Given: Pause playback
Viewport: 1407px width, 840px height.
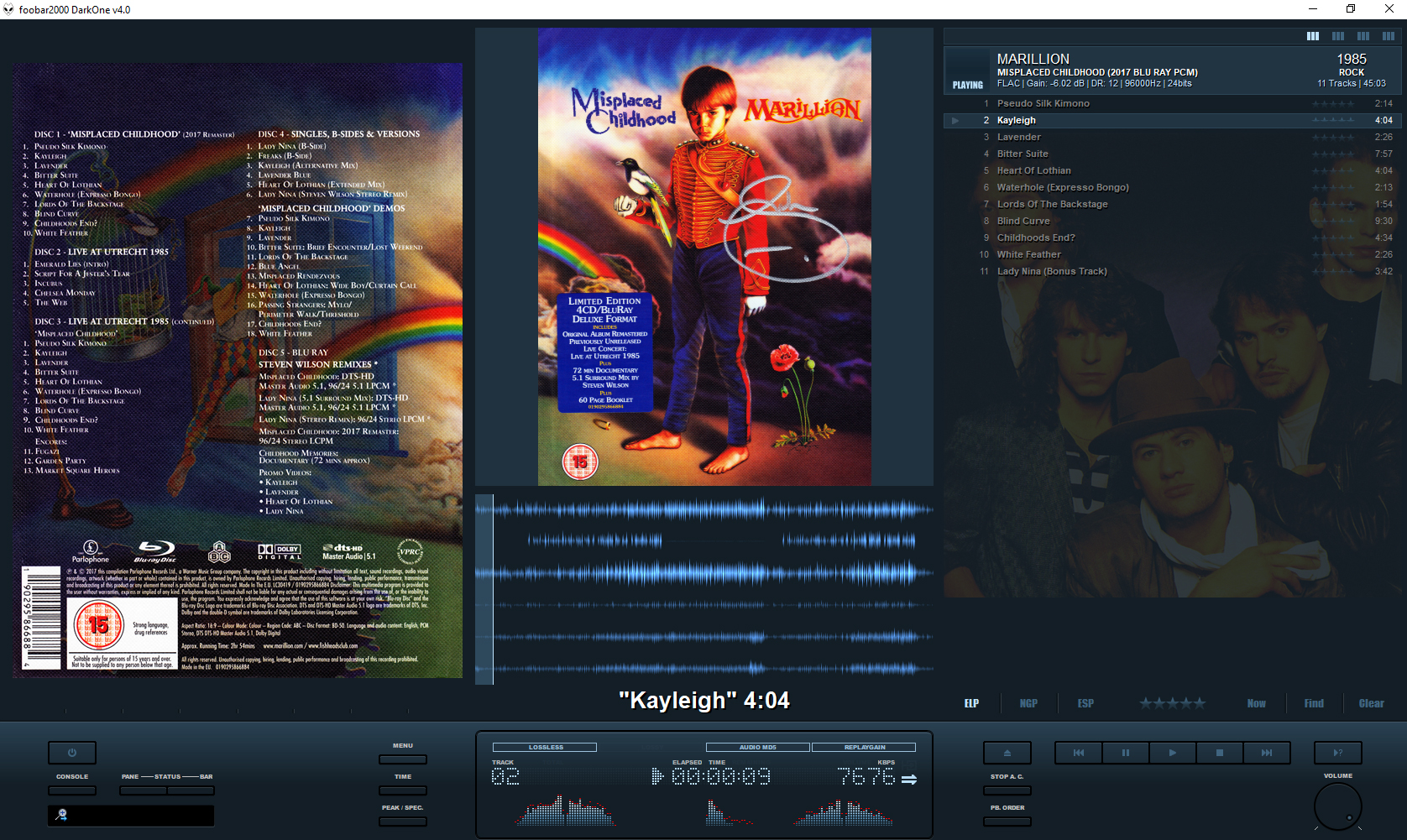Looking at the screenshot, I should coord(1126,753).
